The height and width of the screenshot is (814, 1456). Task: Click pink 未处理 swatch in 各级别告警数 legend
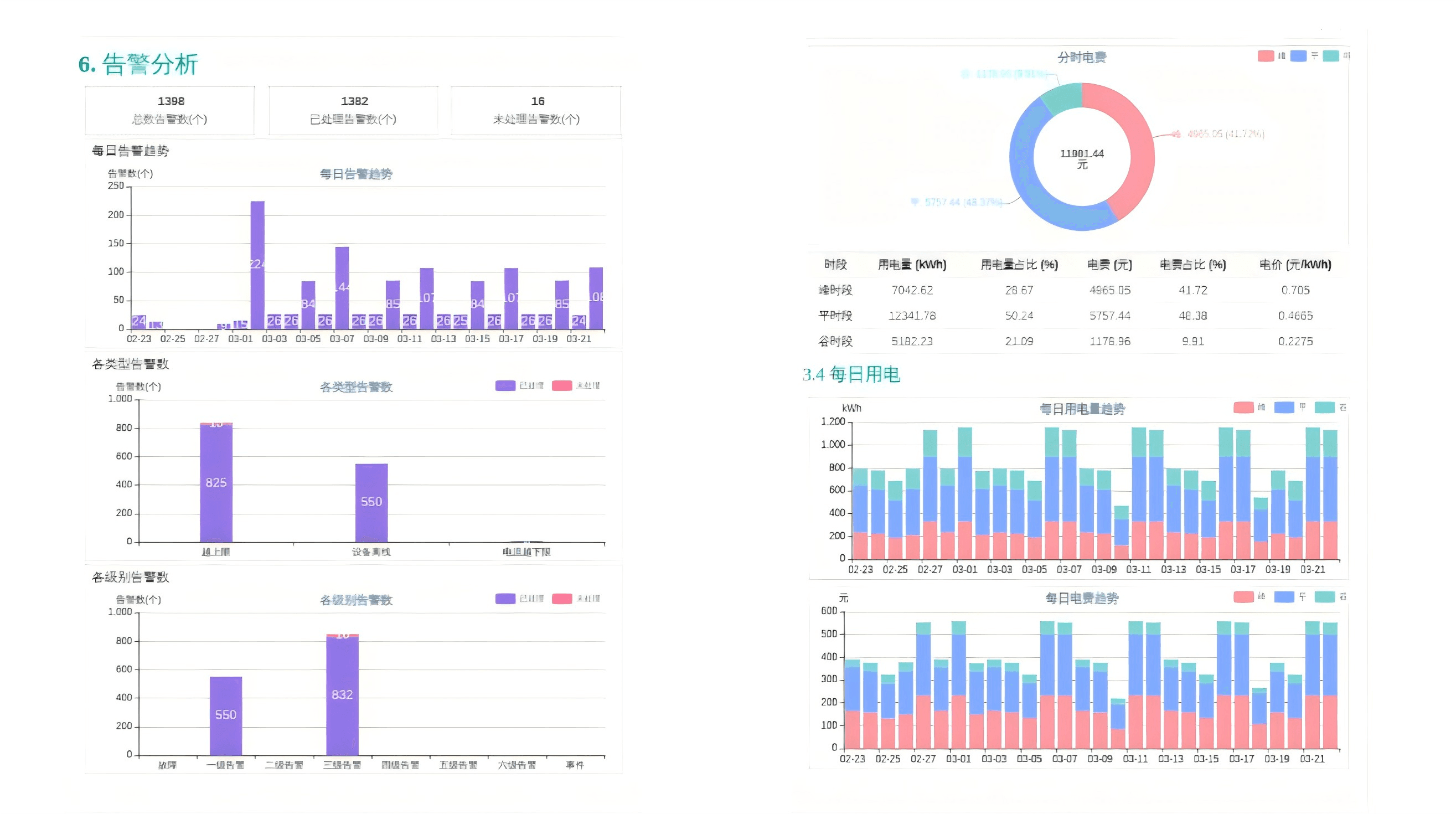click(x=562, y=599)
